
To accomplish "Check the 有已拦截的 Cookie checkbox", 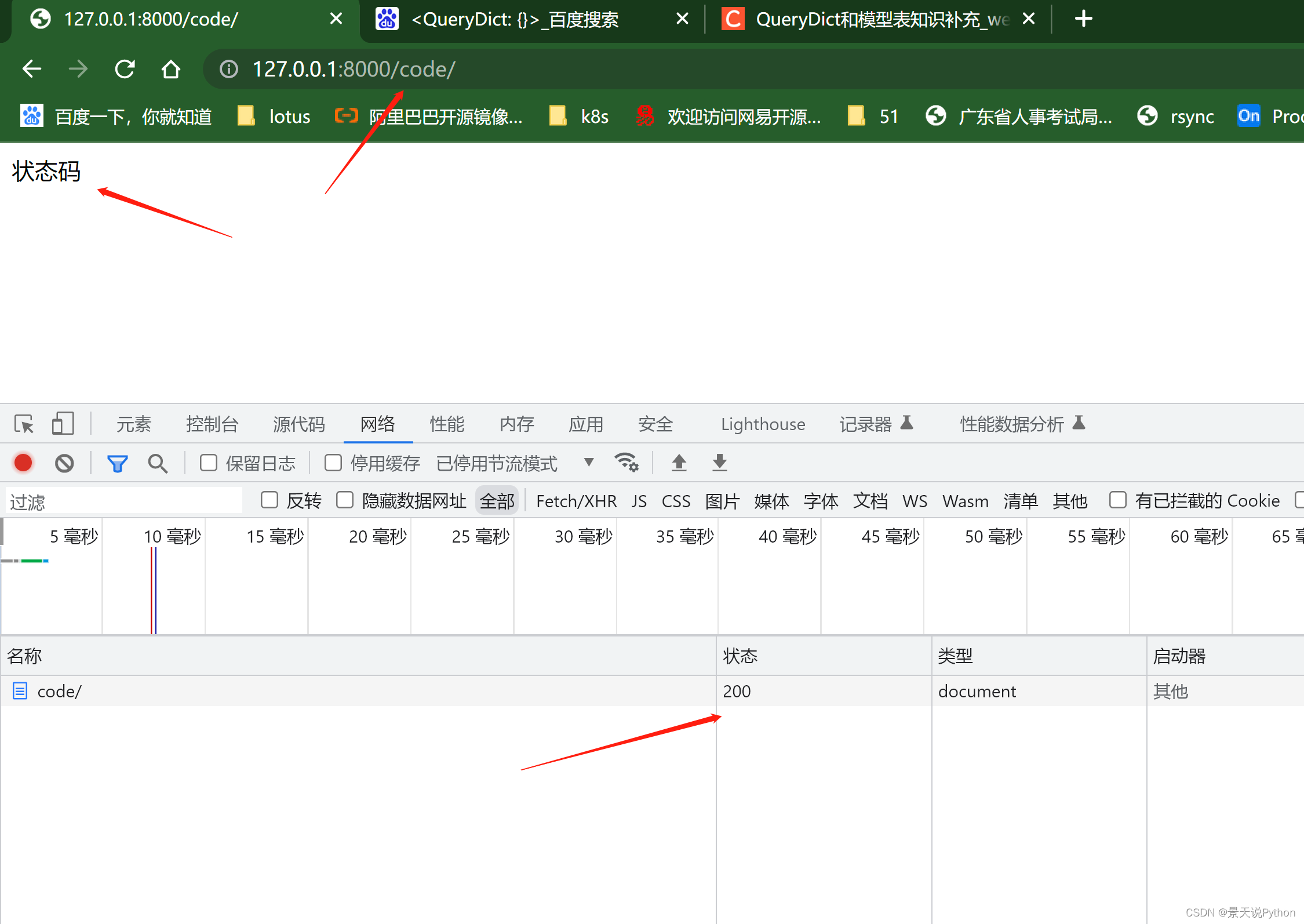I will tap(1118, 500).
